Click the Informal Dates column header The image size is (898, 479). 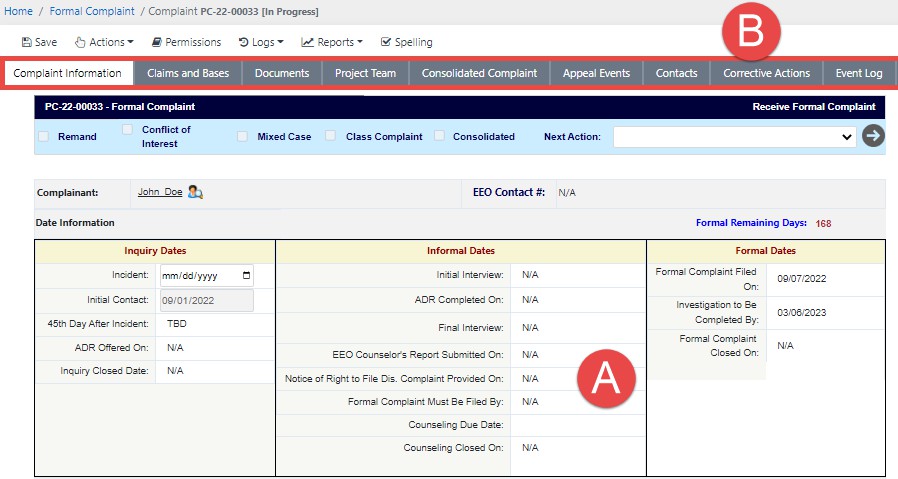[x=460, y=251]
